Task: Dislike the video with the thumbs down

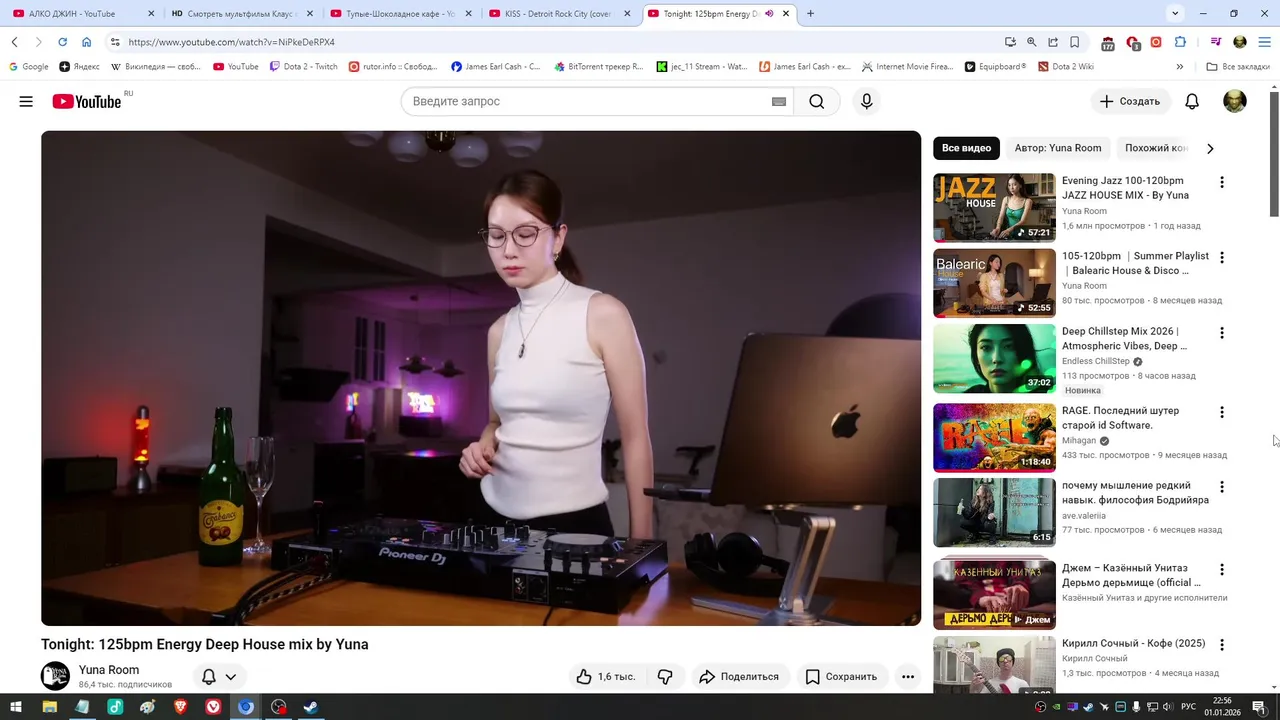Action: (x=665, y=677)
